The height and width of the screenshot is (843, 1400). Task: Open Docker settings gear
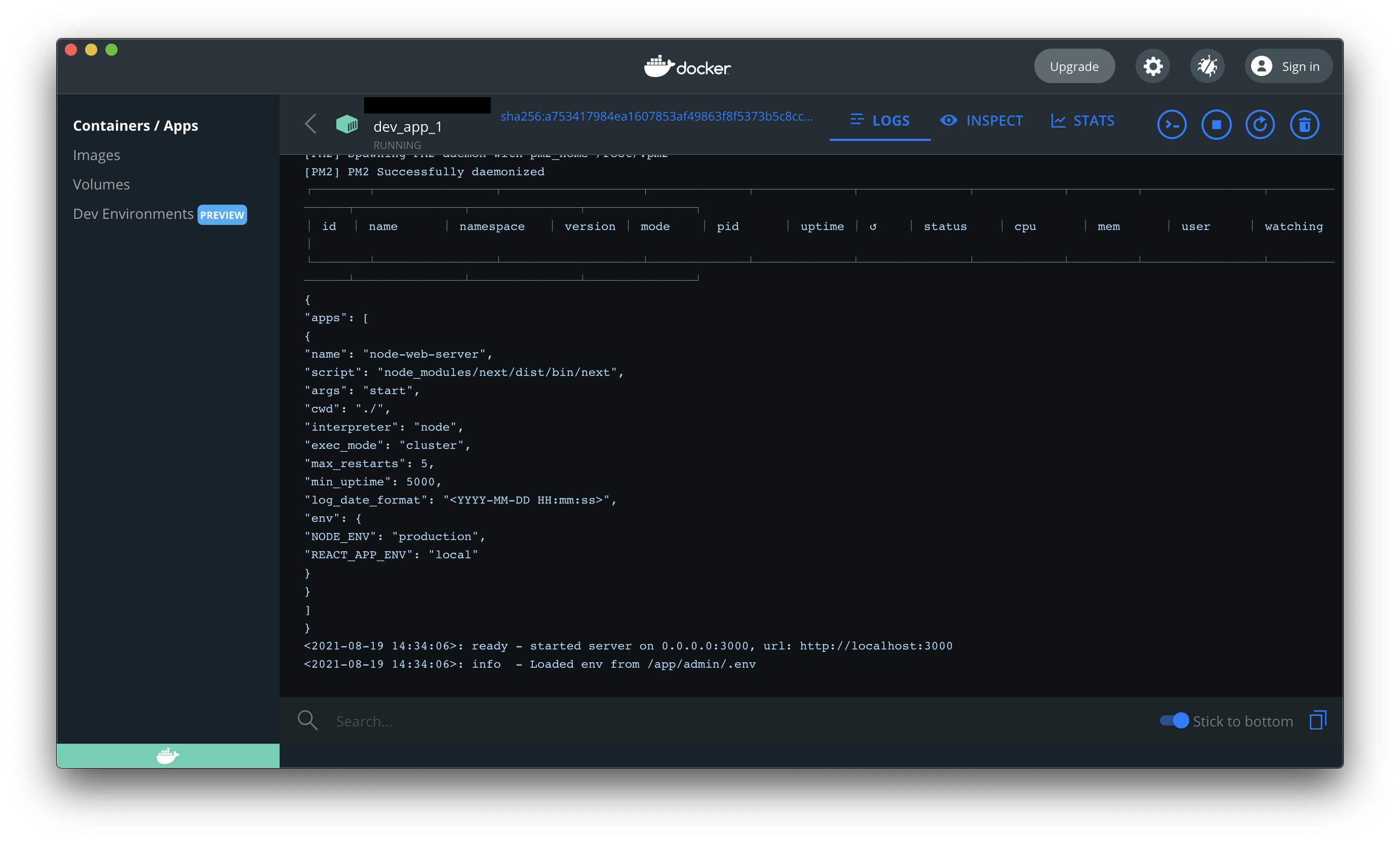click(1152, 66)
